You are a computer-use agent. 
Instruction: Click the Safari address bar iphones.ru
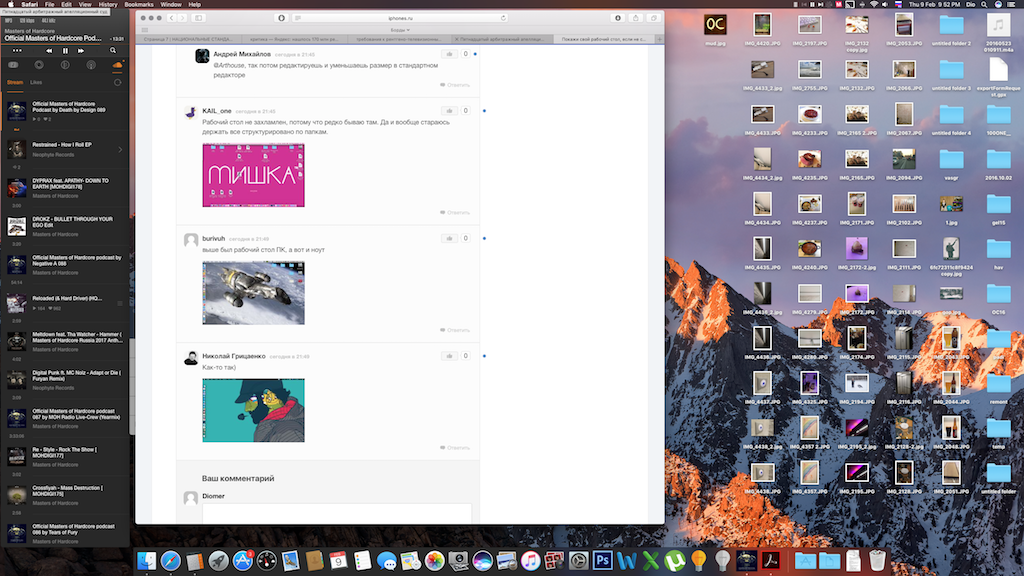[400, 18]
